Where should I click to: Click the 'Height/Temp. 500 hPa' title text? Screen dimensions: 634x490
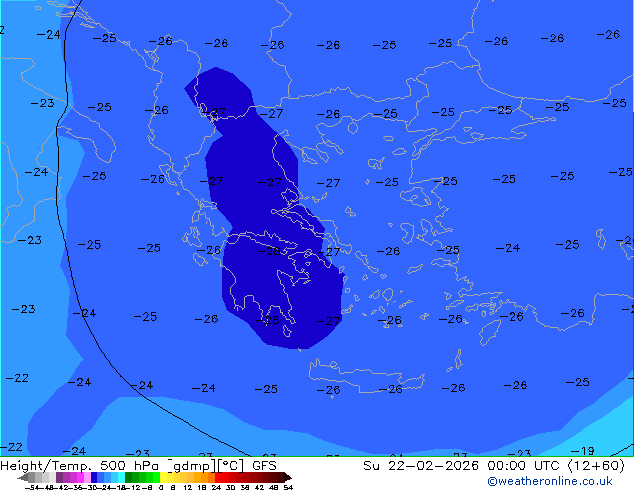pos(79,466)
